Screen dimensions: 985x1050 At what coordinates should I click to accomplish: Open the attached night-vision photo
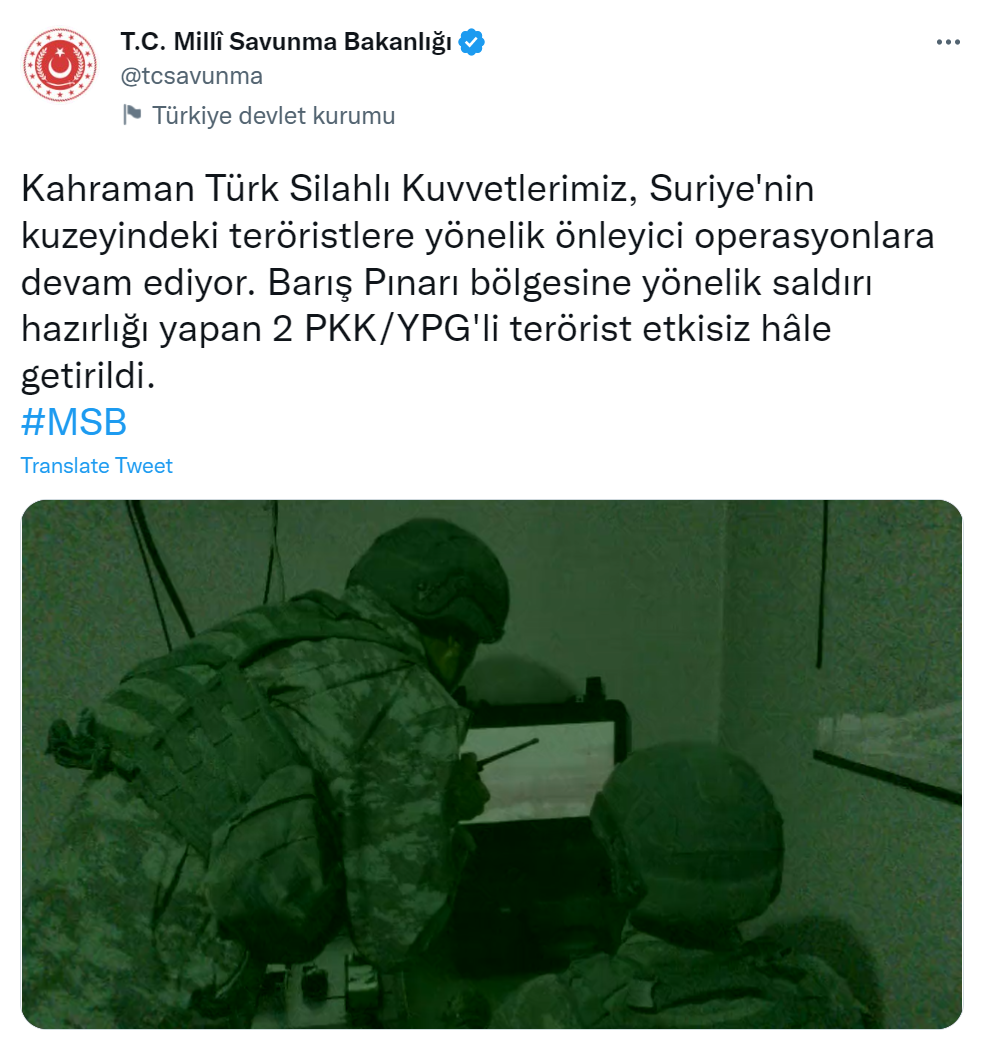point(492,764)
